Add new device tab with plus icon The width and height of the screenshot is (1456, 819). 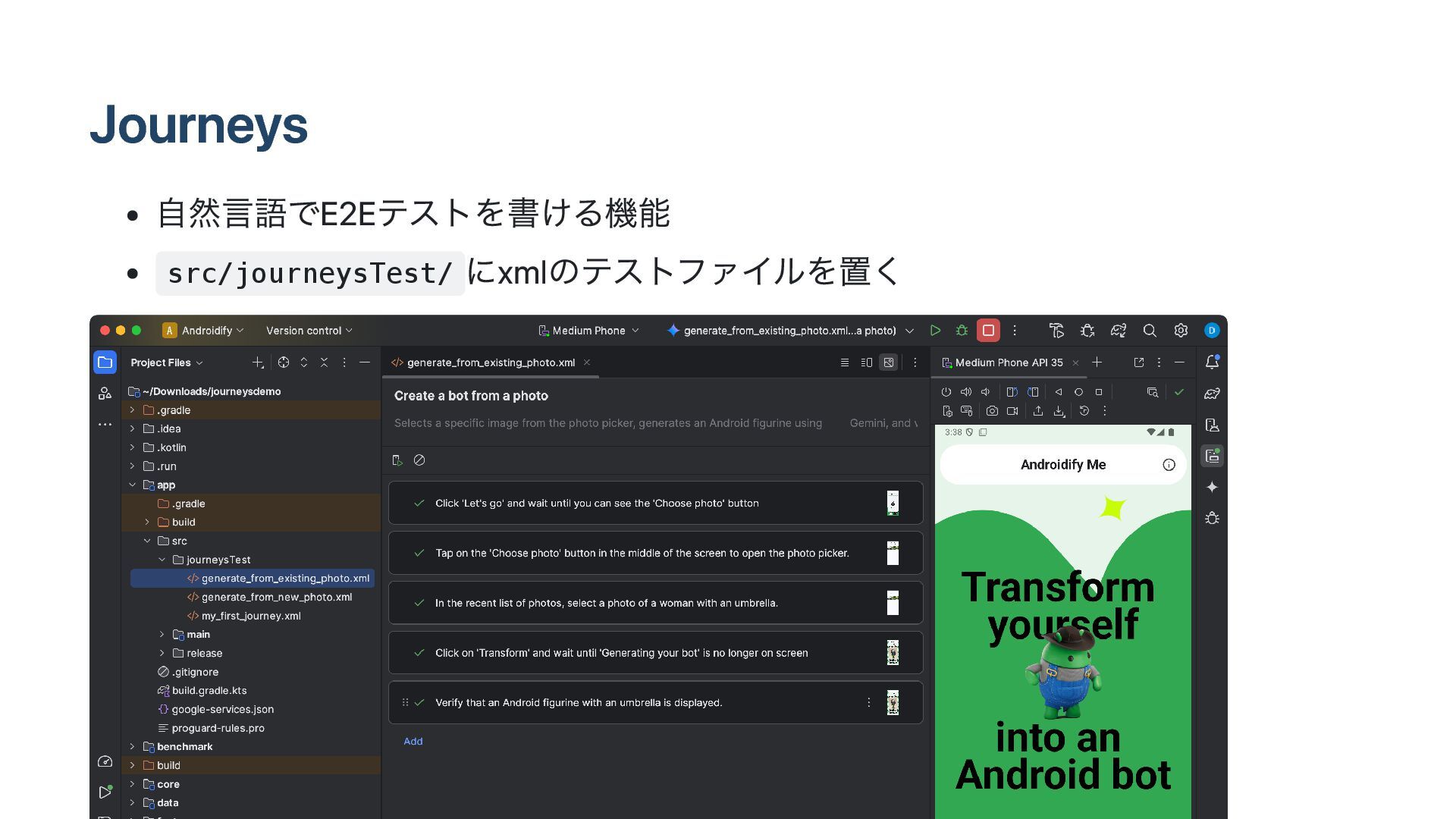click(x=1097, y=362)
